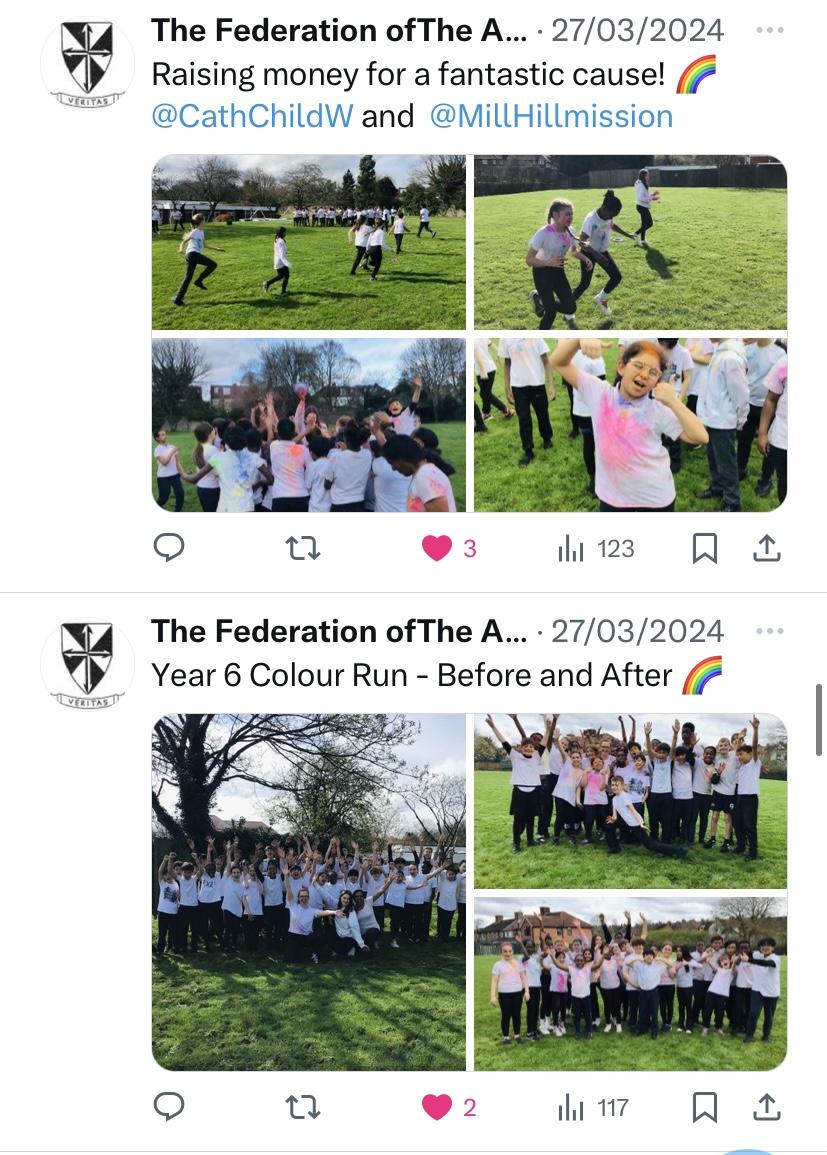View analytics showing 117 views
Image resolution: width=827 pixels, height=1155 pixels.
pos(594,1107)
